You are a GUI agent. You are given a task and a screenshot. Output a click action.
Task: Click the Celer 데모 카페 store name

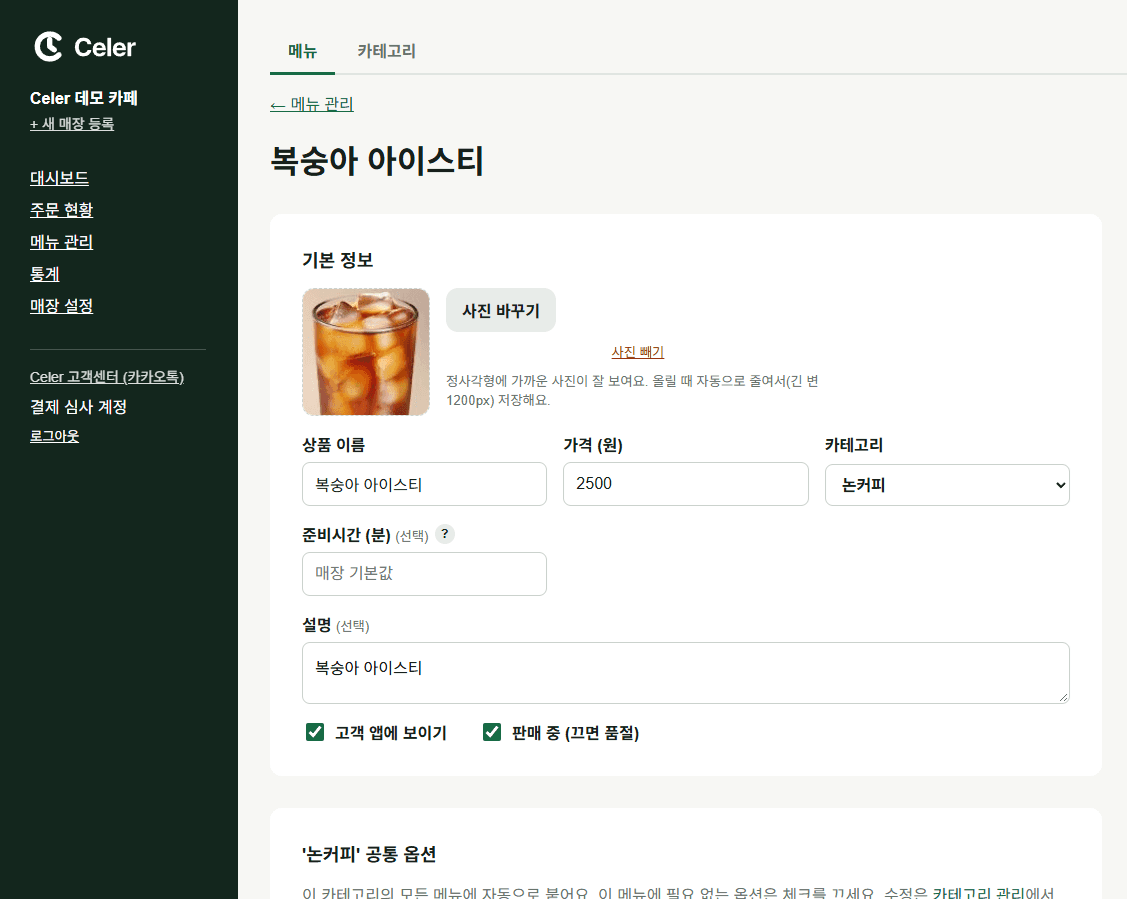click(x=84, y=98)
